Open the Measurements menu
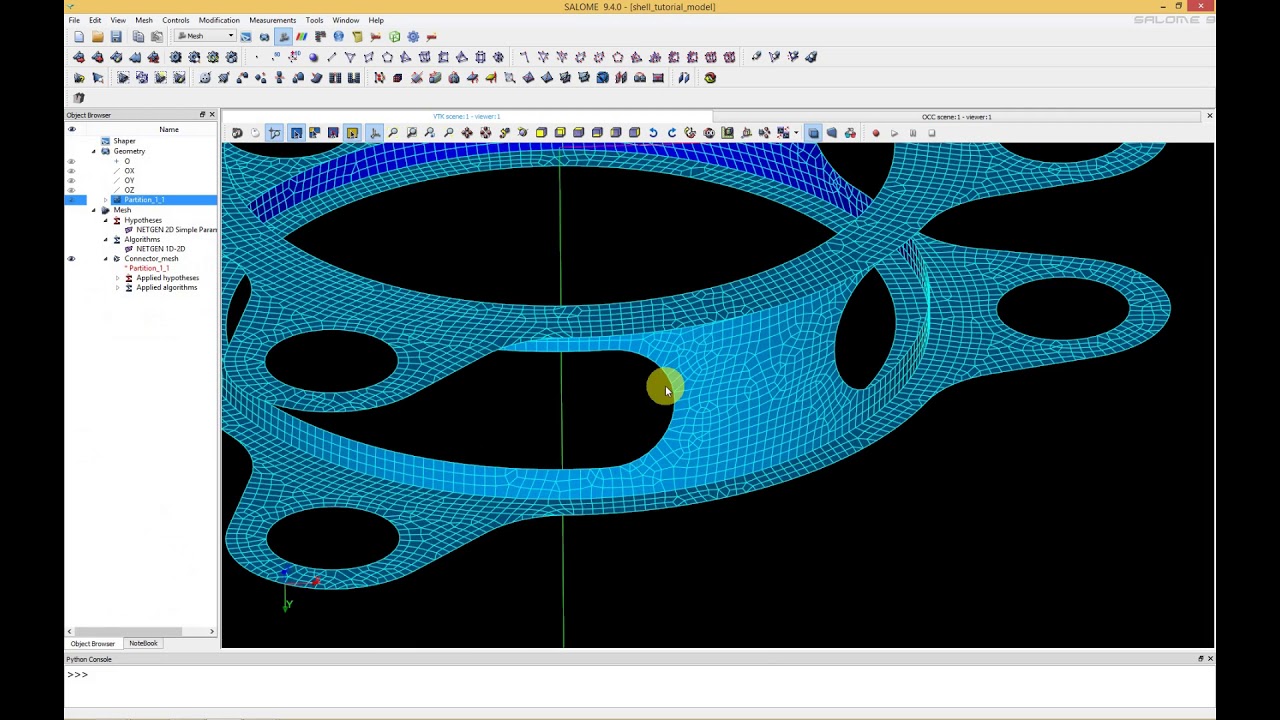The width and height of the screenshot is (1280, 720). [272, 20]
